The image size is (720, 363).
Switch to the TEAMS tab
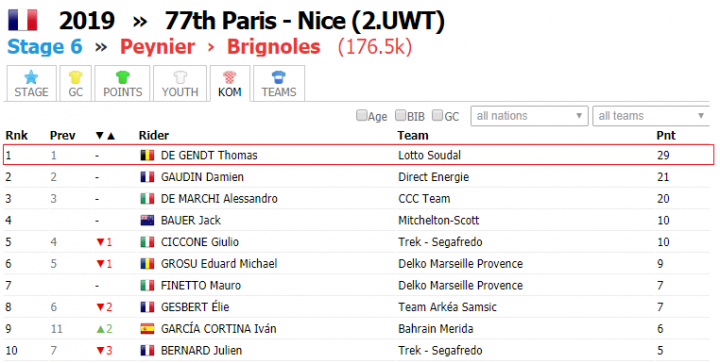[x=279, y=84]
